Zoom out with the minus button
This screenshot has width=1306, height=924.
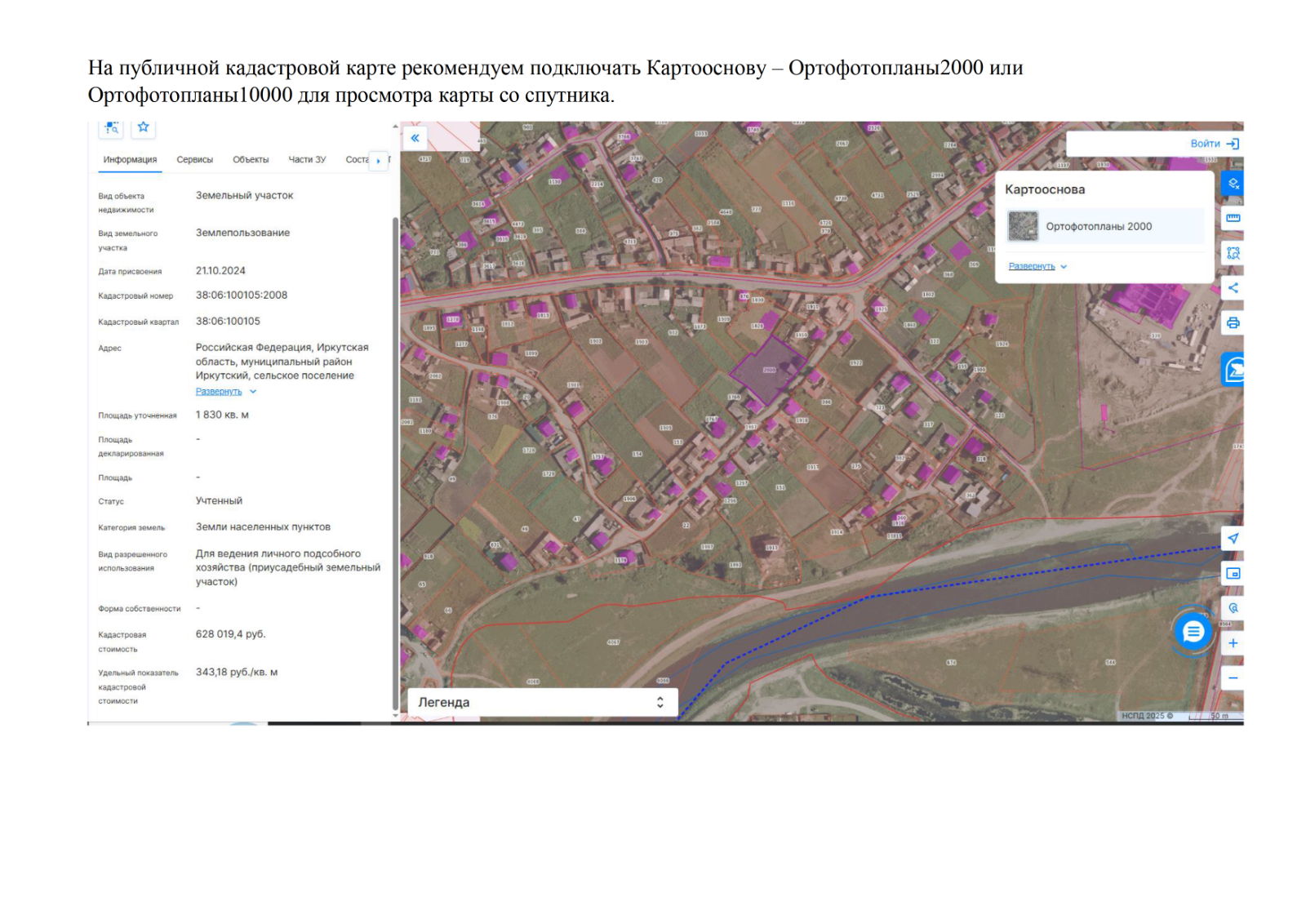1233,678
